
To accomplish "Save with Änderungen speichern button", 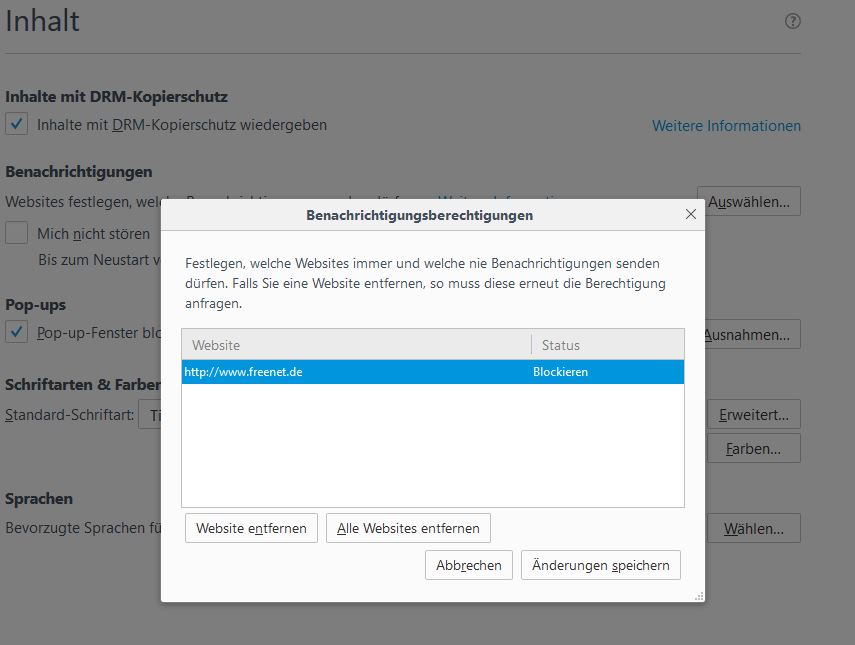I will [x=600, y=565].
